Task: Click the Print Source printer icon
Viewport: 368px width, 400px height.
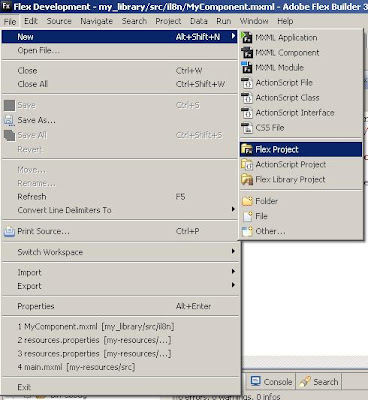Action: coord(9,231)
